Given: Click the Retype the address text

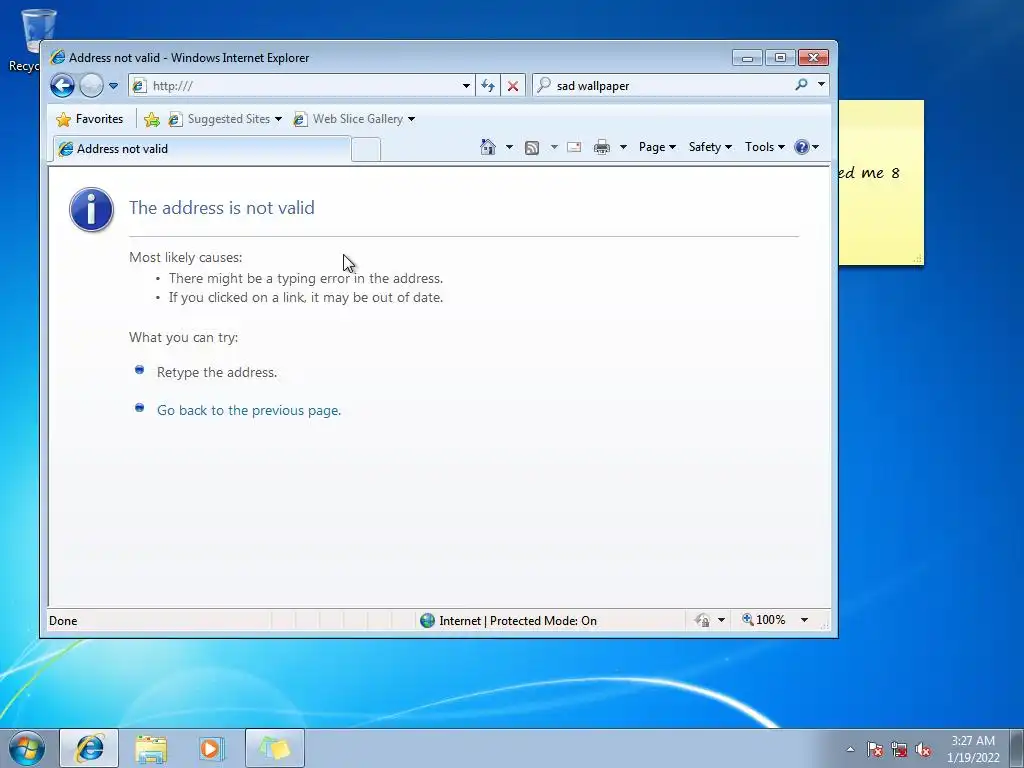Looking at the screenshot, I should point(217,372).
